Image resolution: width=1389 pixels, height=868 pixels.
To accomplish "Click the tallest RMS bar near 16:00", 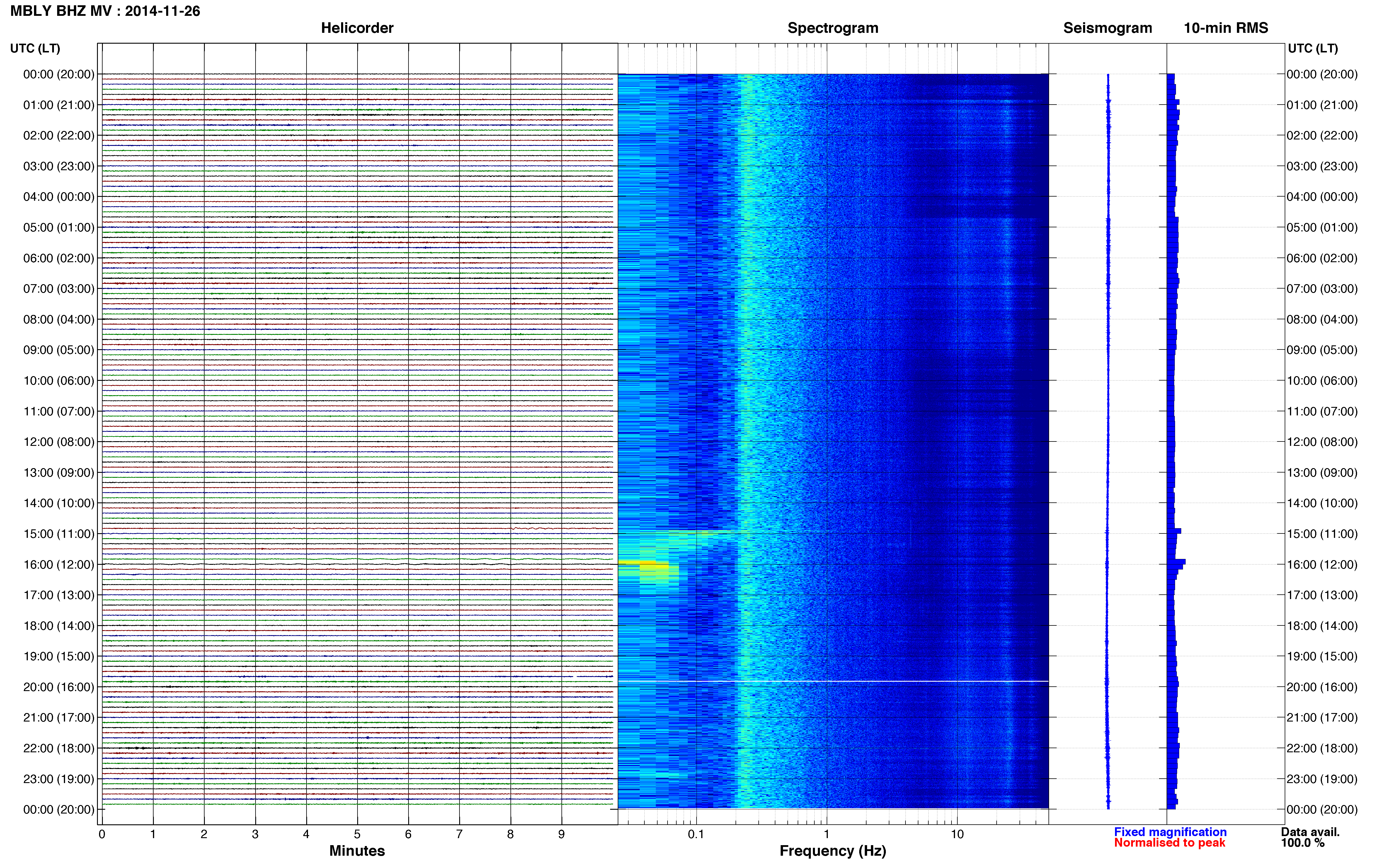I will 1176,562.
